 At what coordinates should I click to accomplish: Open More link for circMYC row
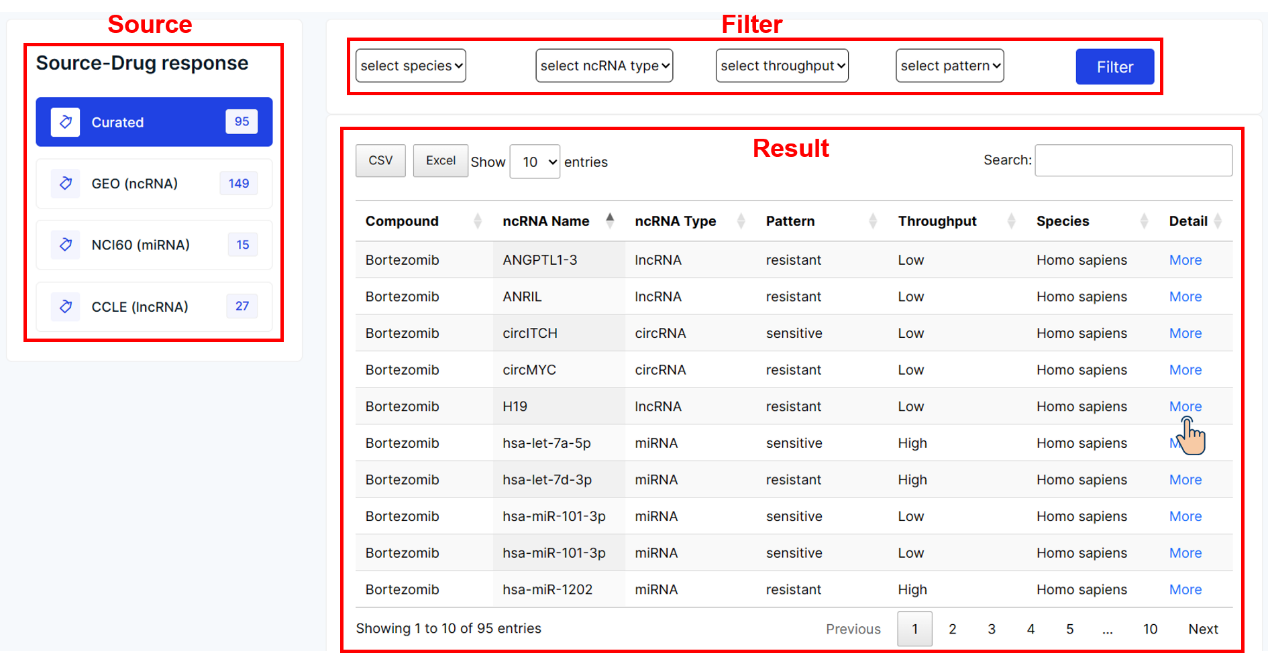pyautogui.click(x=1185, y=370)
